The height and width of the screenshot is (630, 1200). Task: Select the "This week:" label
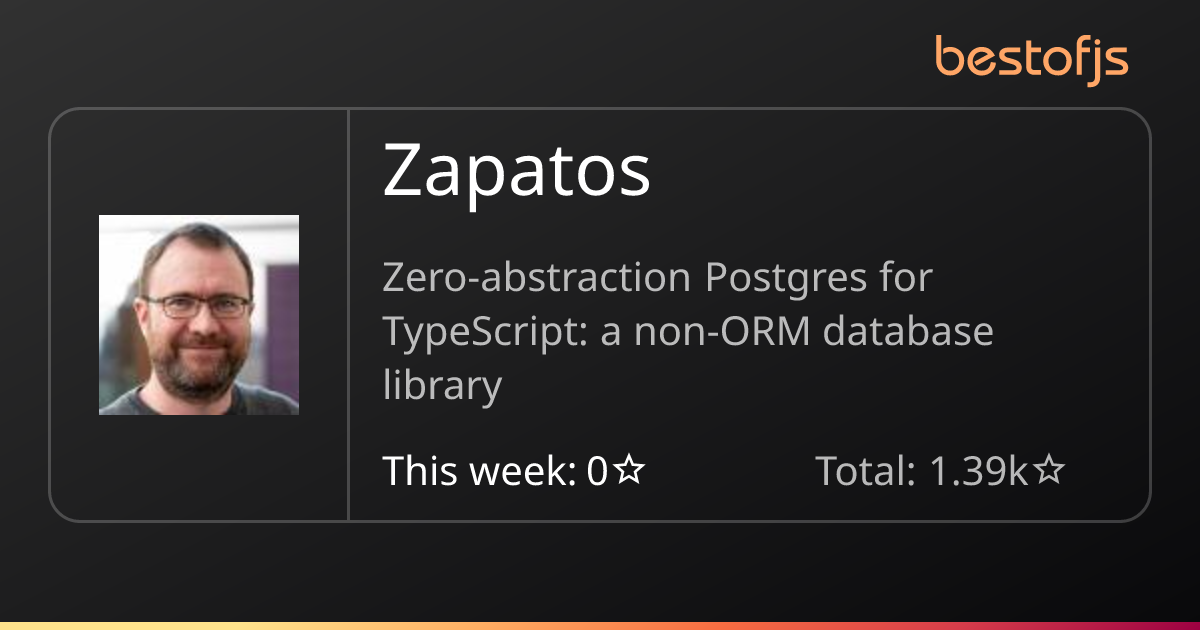[480, 471]
